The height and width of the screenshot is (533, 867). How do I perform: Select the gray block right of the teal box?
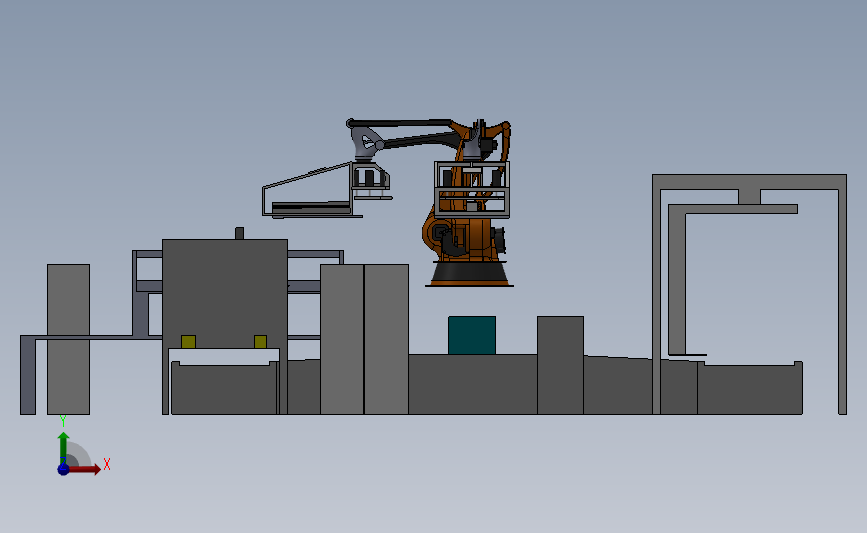pos(560,365)
